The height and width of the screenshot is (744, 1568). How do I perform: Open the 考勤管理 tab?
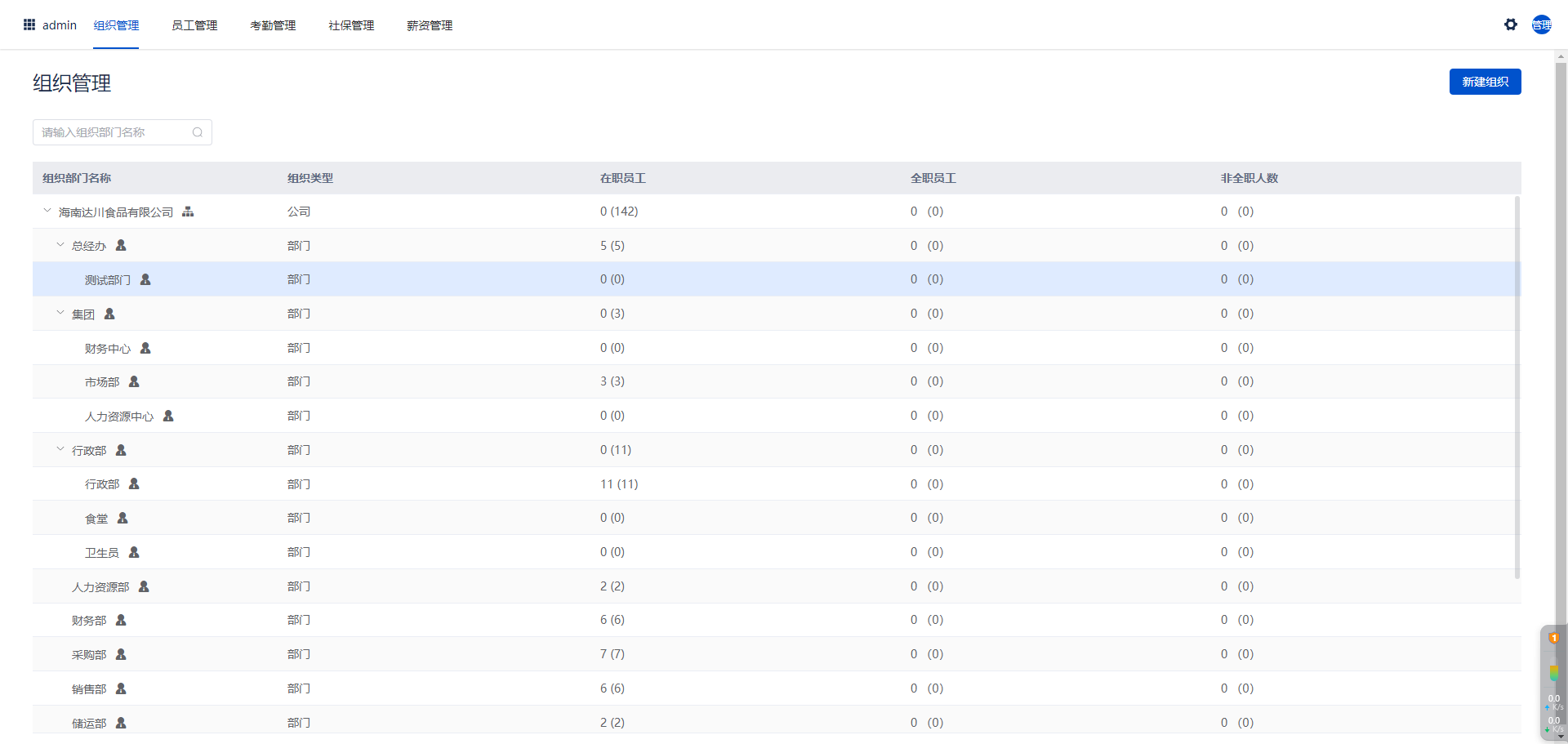(x=273, y=25)
